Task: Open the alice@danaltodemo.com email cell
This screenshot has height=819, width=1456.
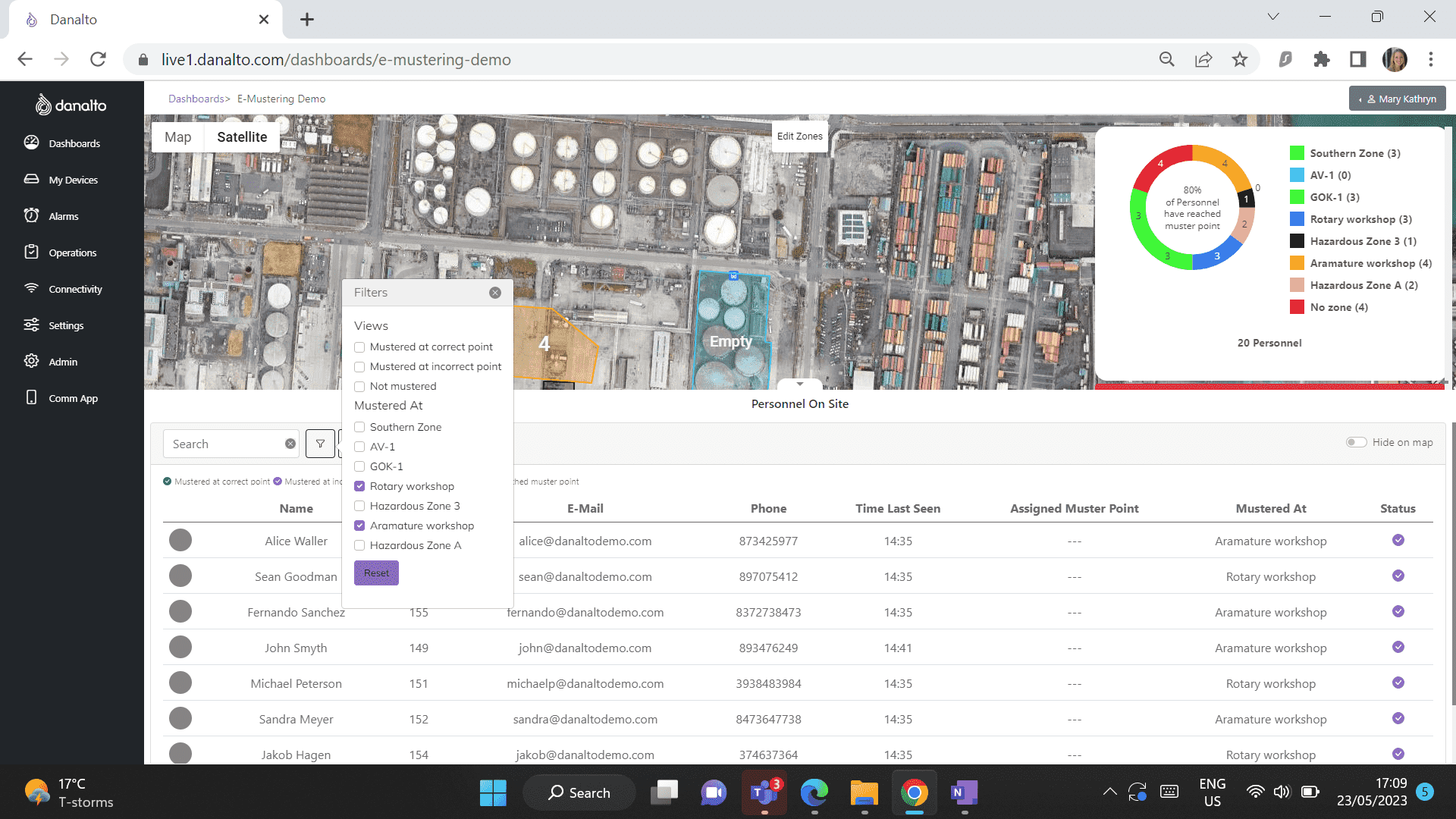Action: click(585, 541)
